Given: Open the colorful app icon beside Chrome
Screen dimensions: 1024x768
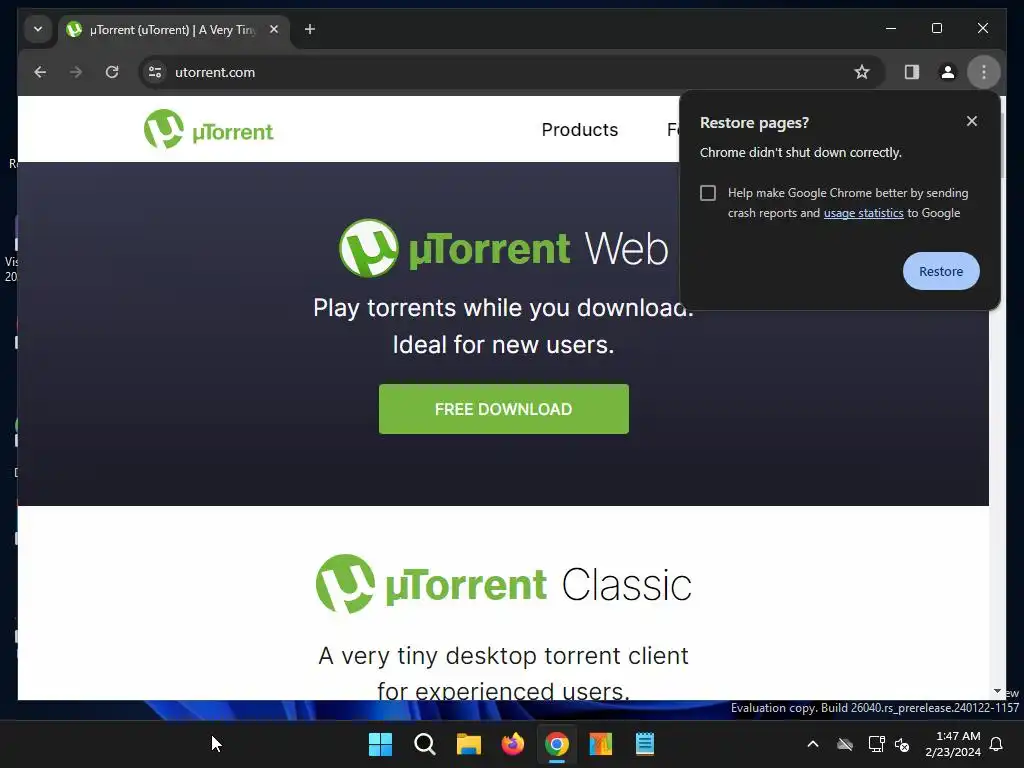Looking at the screenshot, I should coord(601,744).
